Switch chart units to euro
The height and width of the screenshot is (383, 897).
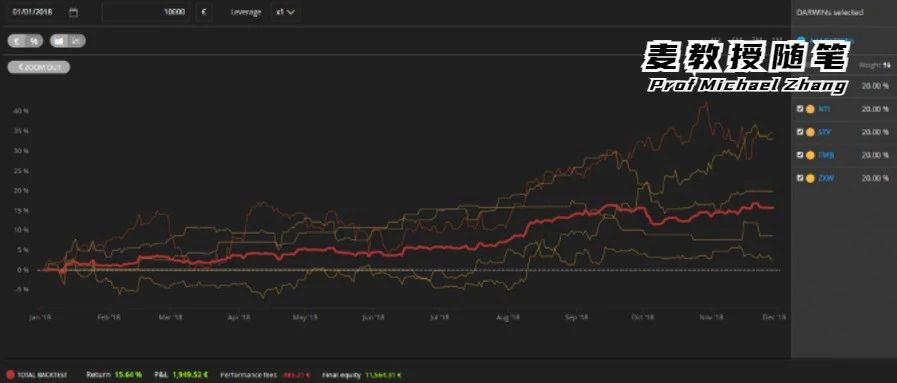(x=18, y=41)
